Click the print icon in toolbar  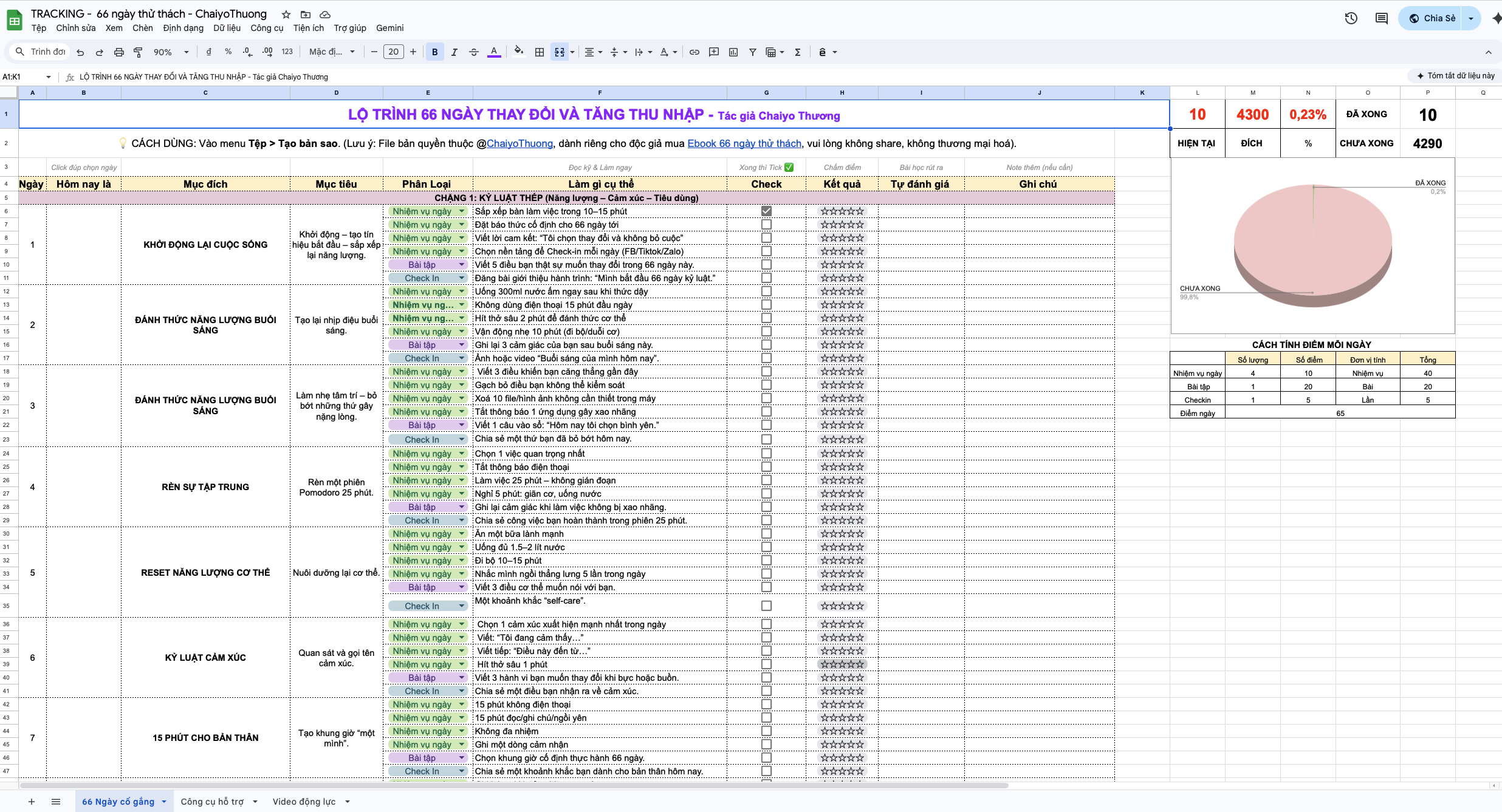click(x=119, y=52)
